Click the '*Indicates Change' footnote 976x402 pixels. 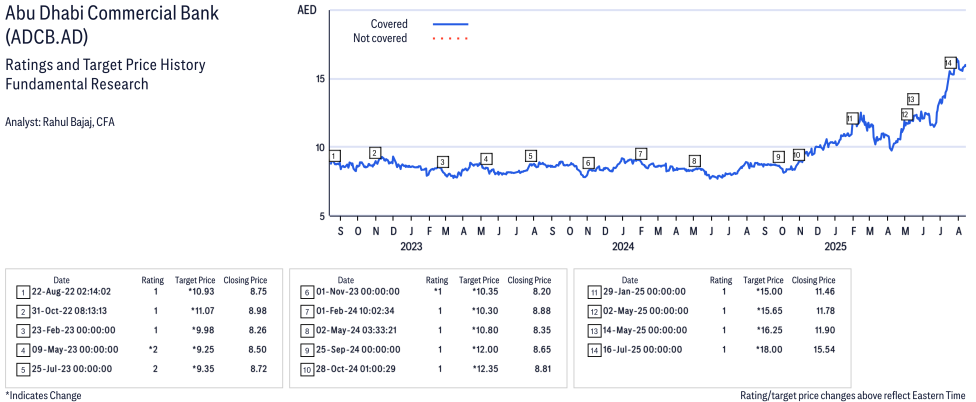point(43,395)
